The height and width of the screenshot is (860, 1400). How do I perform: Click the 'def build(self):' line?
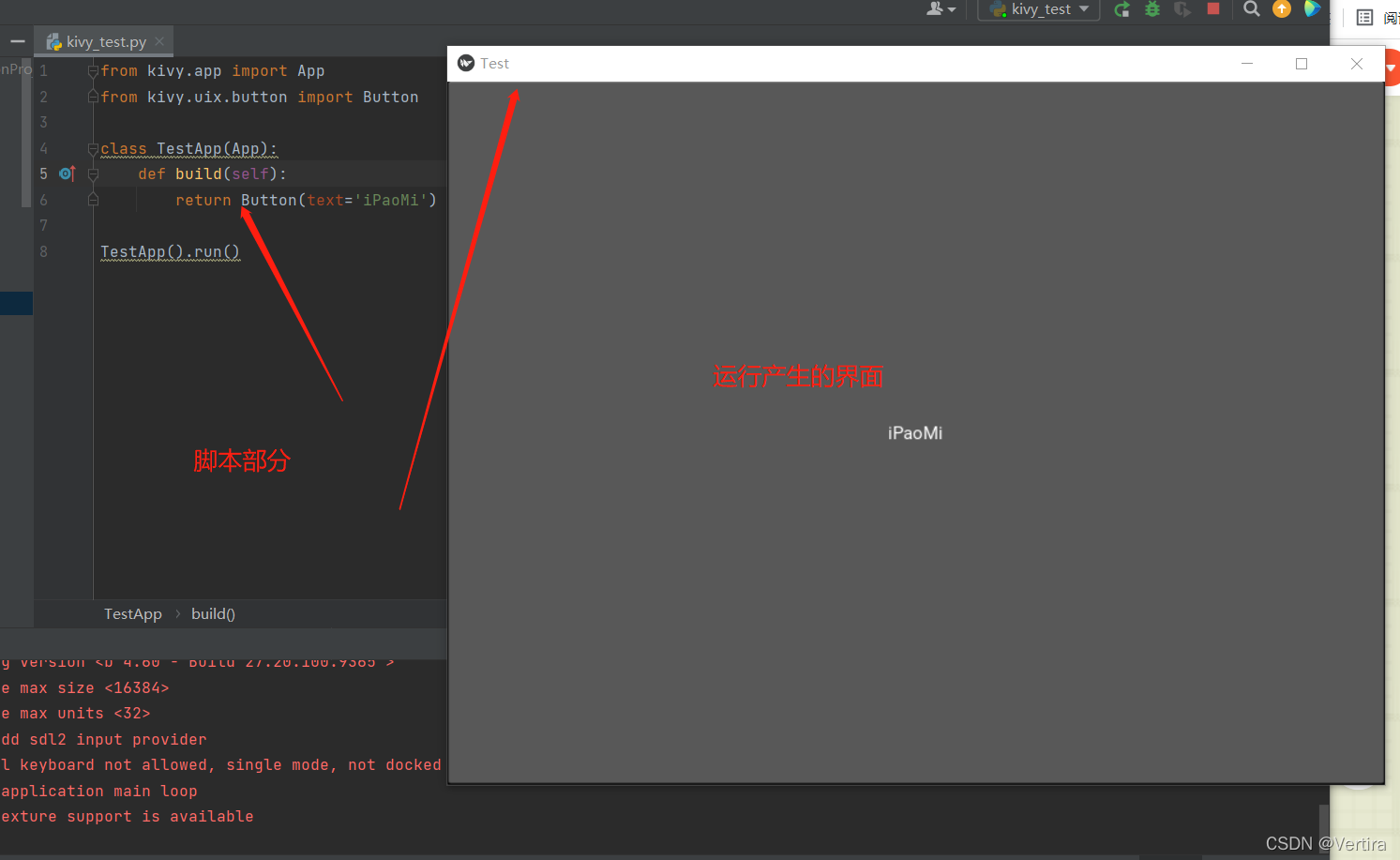tap(212, 174)
